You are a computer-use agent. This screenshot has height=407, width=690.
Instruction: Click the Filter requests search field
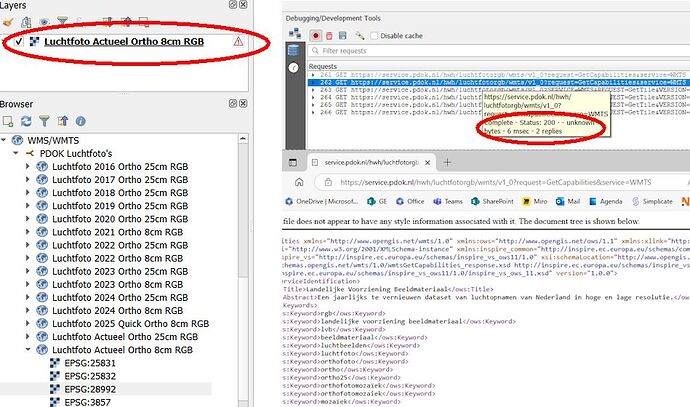(x=499, y=51)
